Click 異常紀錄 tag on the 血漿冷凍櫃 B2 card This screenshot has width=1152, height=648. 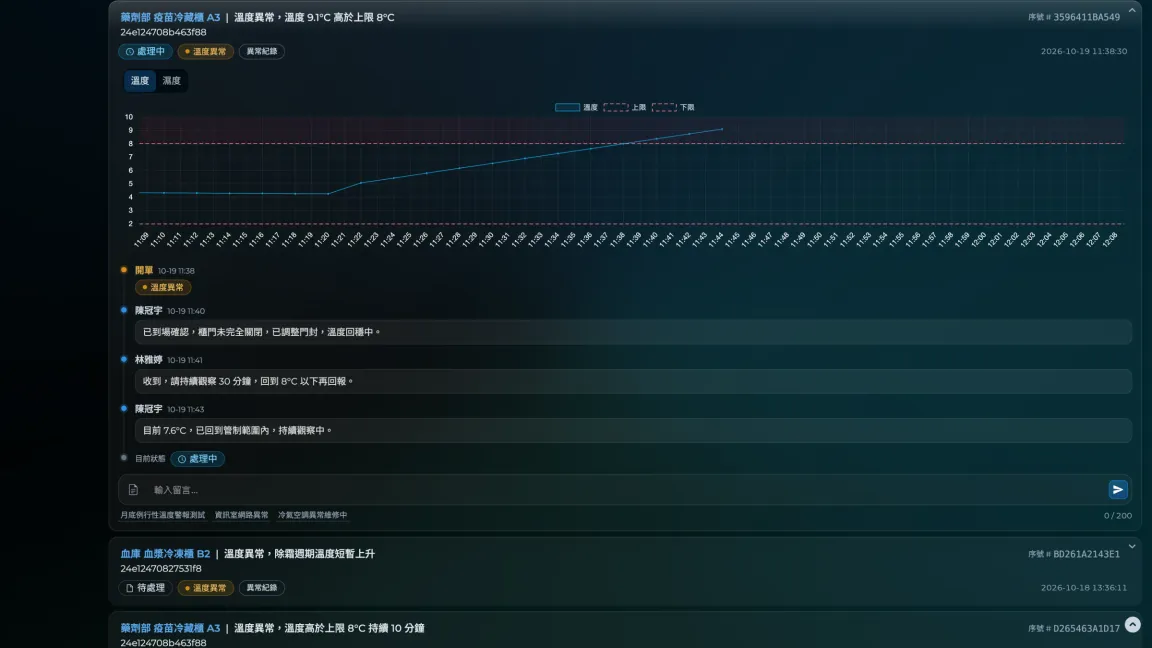click(262, 588)
